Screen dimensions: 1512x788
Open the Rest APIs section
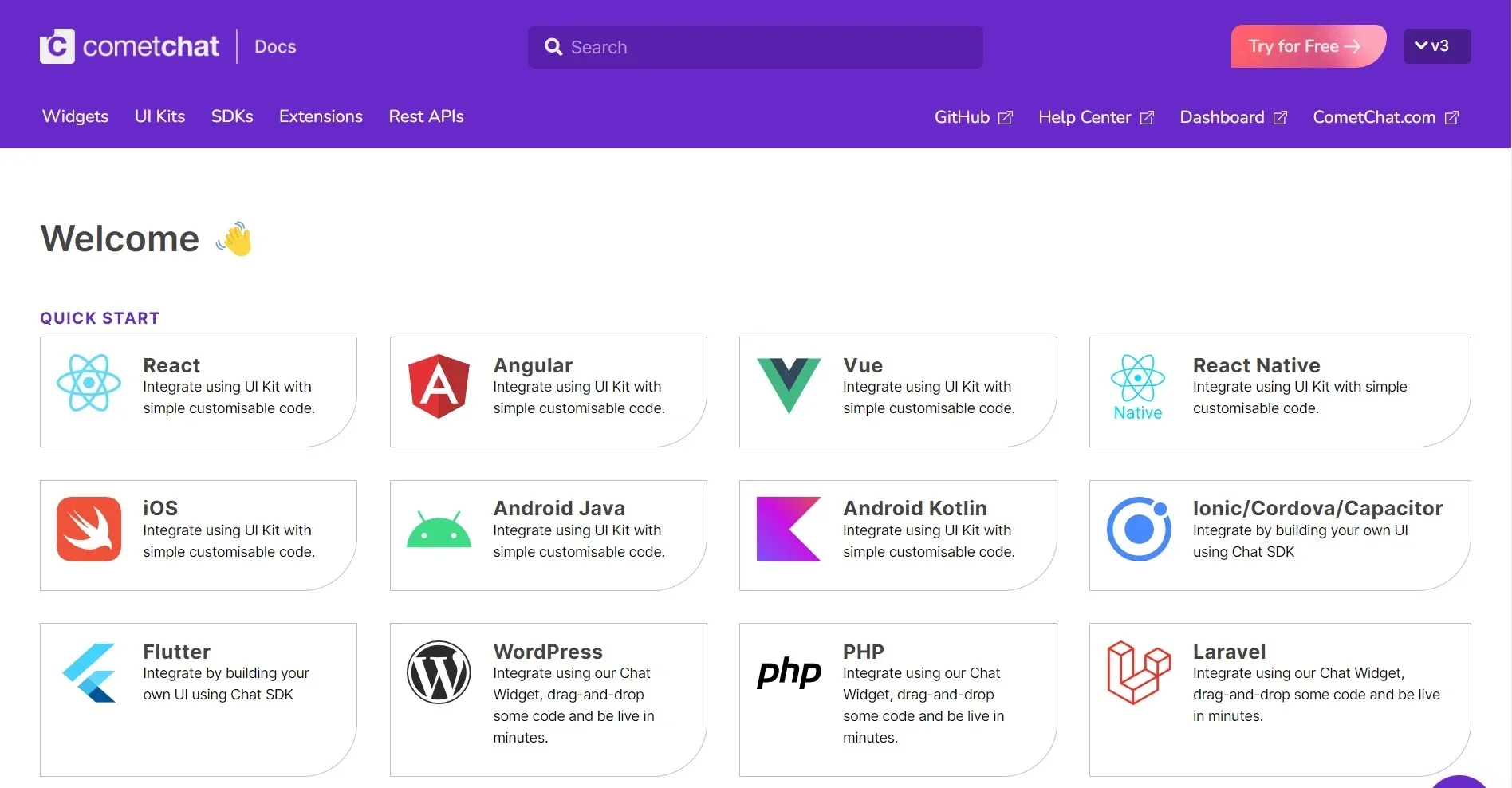(425, 116)
